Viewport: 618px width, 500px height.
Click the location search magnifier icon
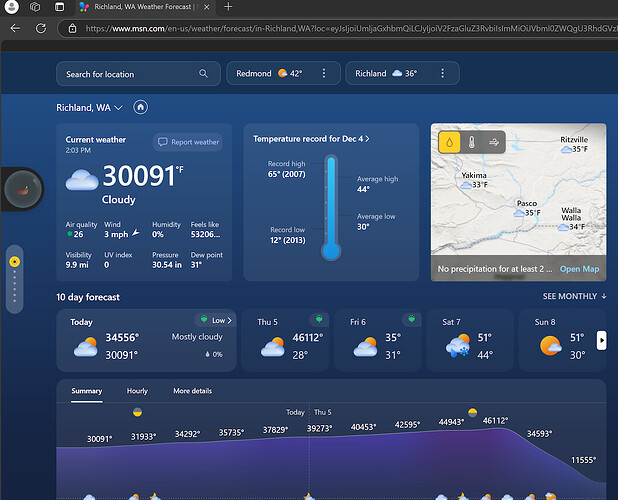203,74
